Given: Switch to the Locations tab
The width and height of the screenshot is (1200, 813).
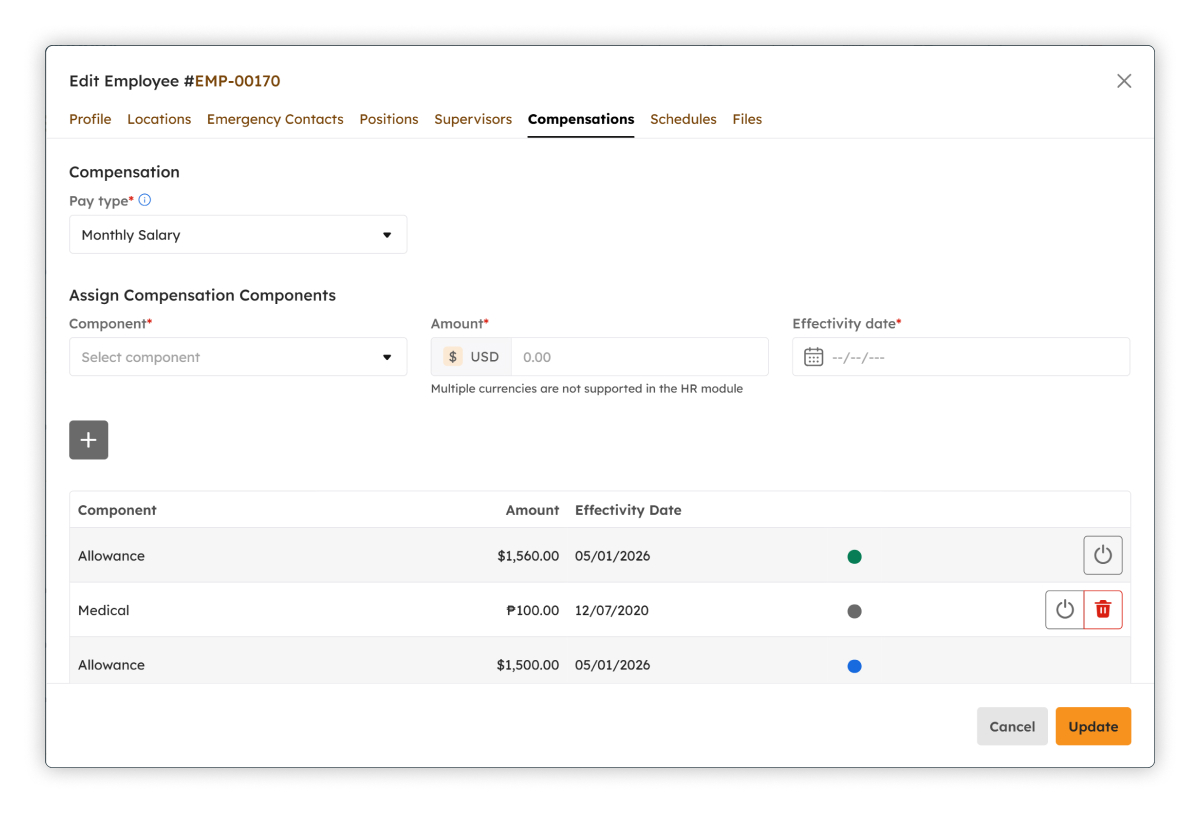Looking at the screenshot, I should (x=159, y=119).
